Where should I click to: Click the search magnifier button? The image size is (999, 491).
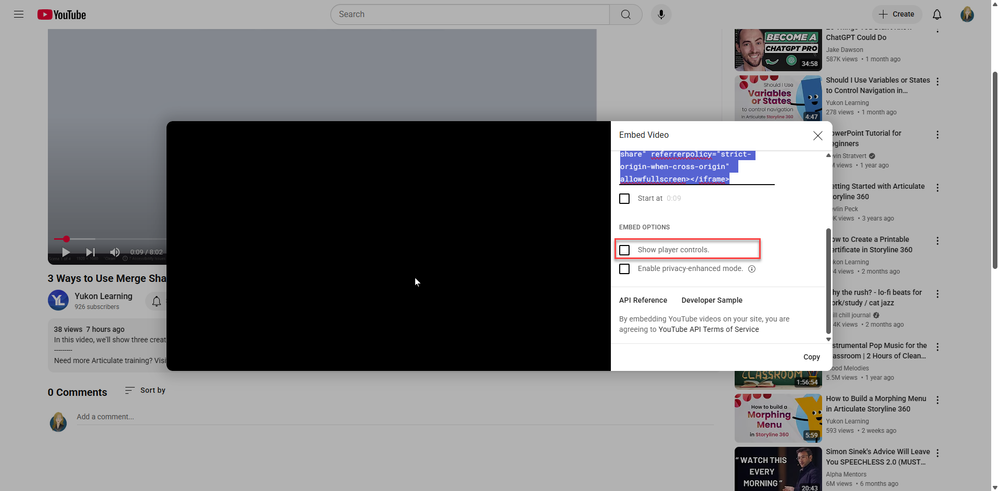tap(626, 14)
